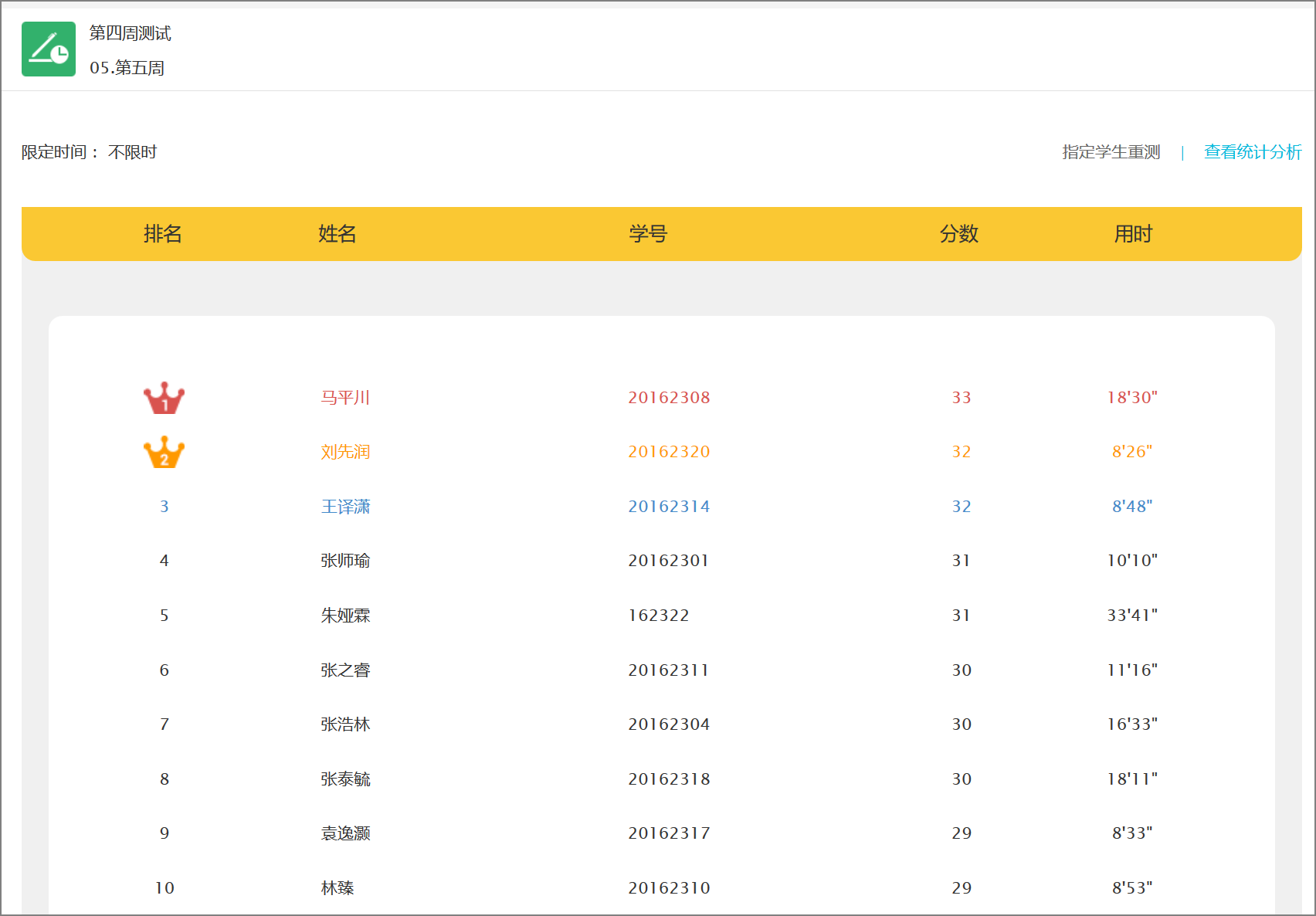Click the score 31 of 张师瑜
Viewport: 1316px width, 916px height.
click(962, 561)
